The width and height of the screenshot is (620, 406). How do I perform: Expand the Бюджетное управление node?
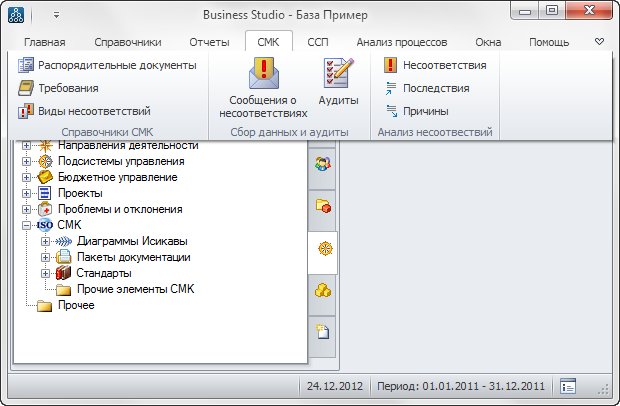[x=26, y=177]
